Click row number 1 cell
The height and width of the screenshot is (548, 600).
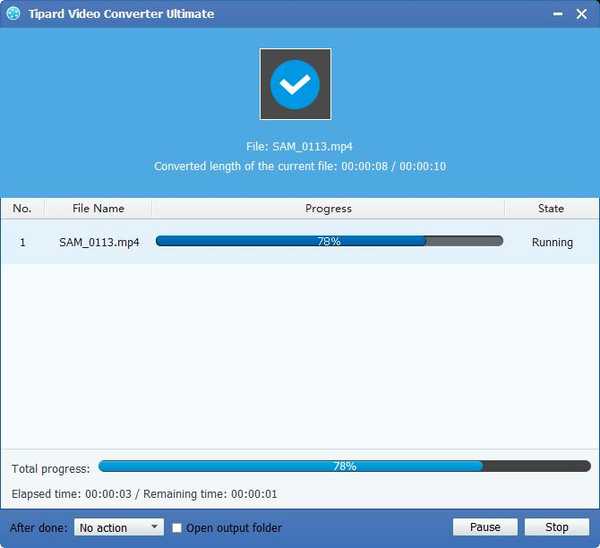[x=22, y=242]
